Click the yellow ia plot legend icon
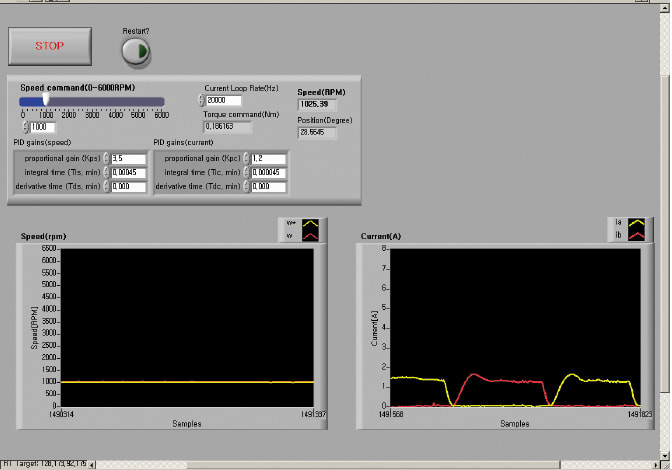 coord(636,222)
